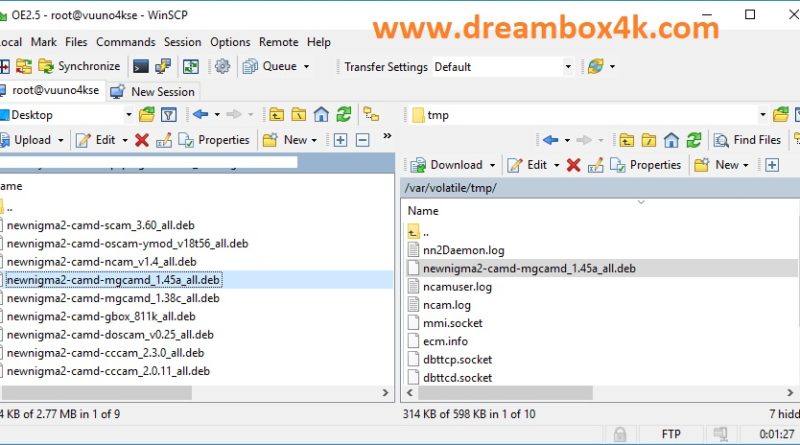Go to the local home directory
The width and height of the screenshot is (800, 445).
coord(321,115)
